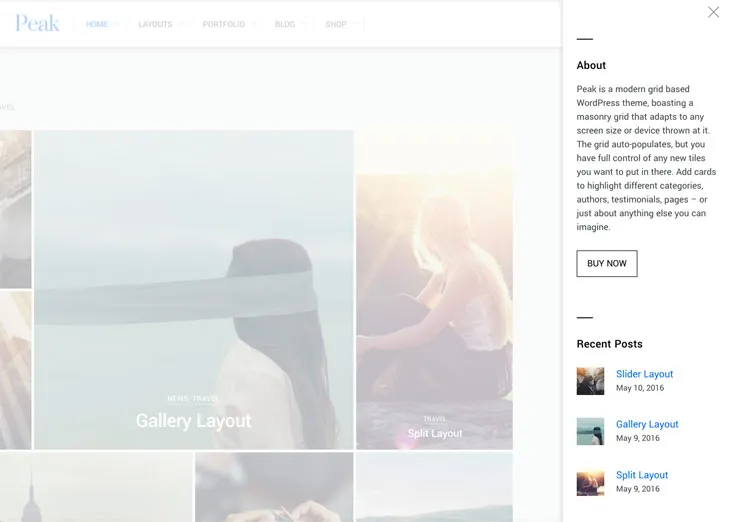
Task: Select the Travel category tag above Split Layout
Action: [x=435, y=419]
